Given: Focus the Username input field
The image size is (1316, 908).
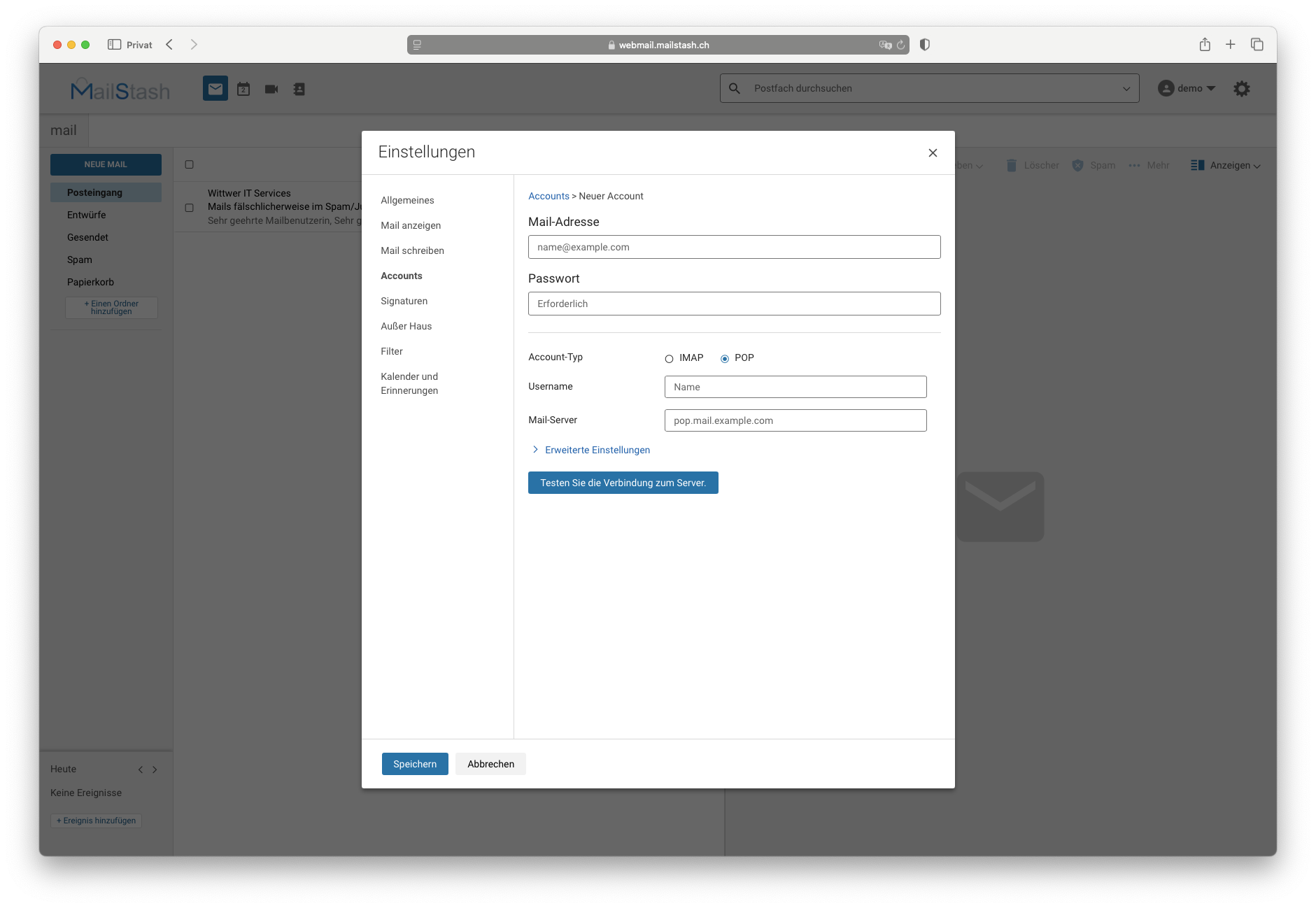Looking at the screenshot, I should [795, 387].
